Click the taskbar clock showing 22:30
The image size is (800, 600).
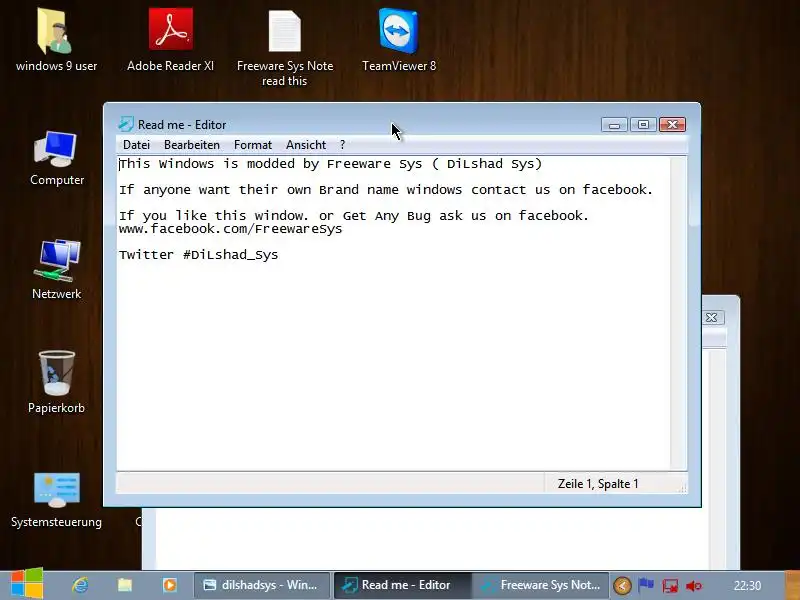747,586
